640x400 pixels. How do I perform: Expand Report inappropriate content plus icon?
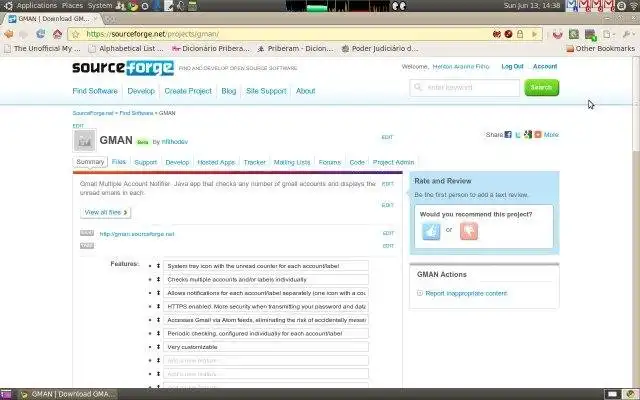point(420,293)
